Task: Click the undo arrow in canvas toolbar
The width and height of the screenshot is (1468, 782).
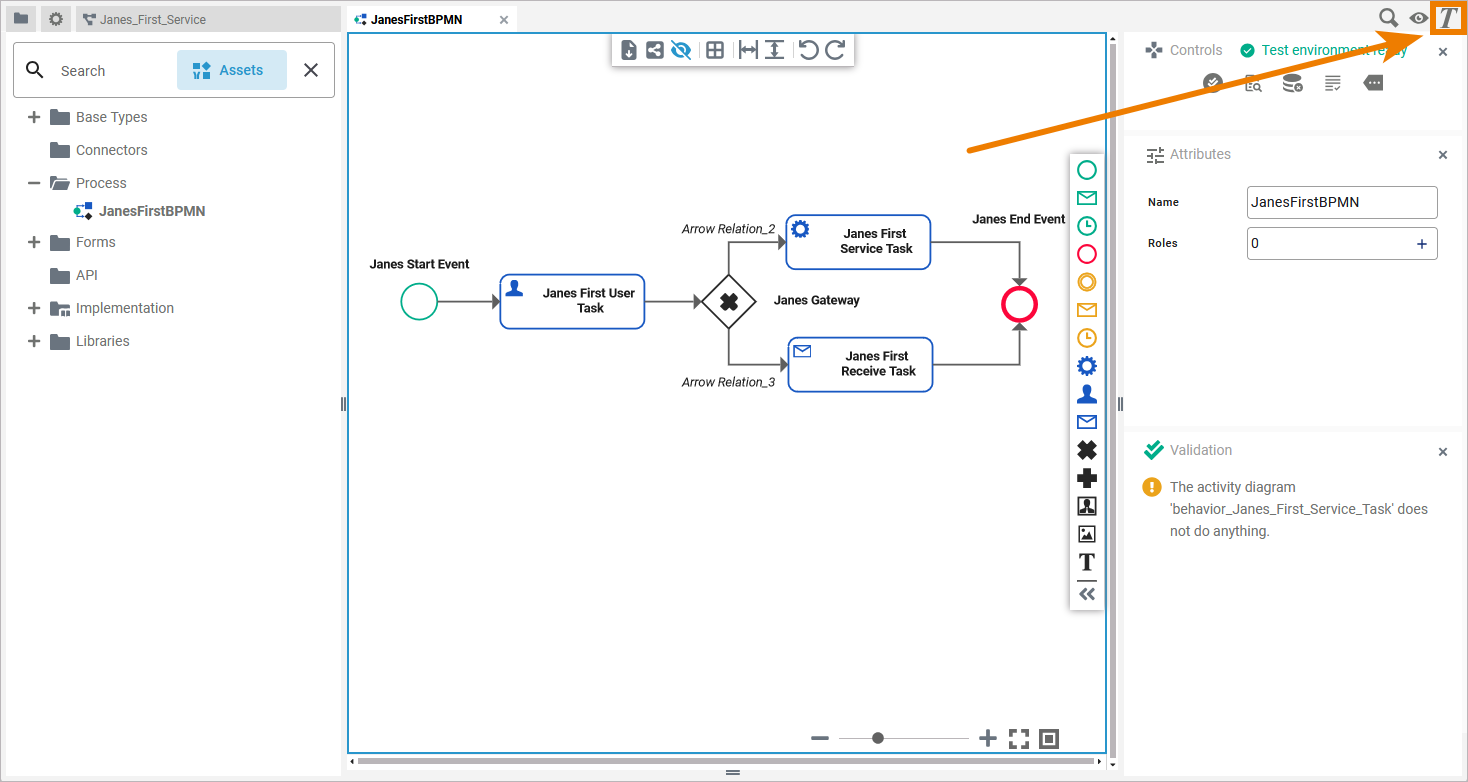Action: [x=809, y=50]
